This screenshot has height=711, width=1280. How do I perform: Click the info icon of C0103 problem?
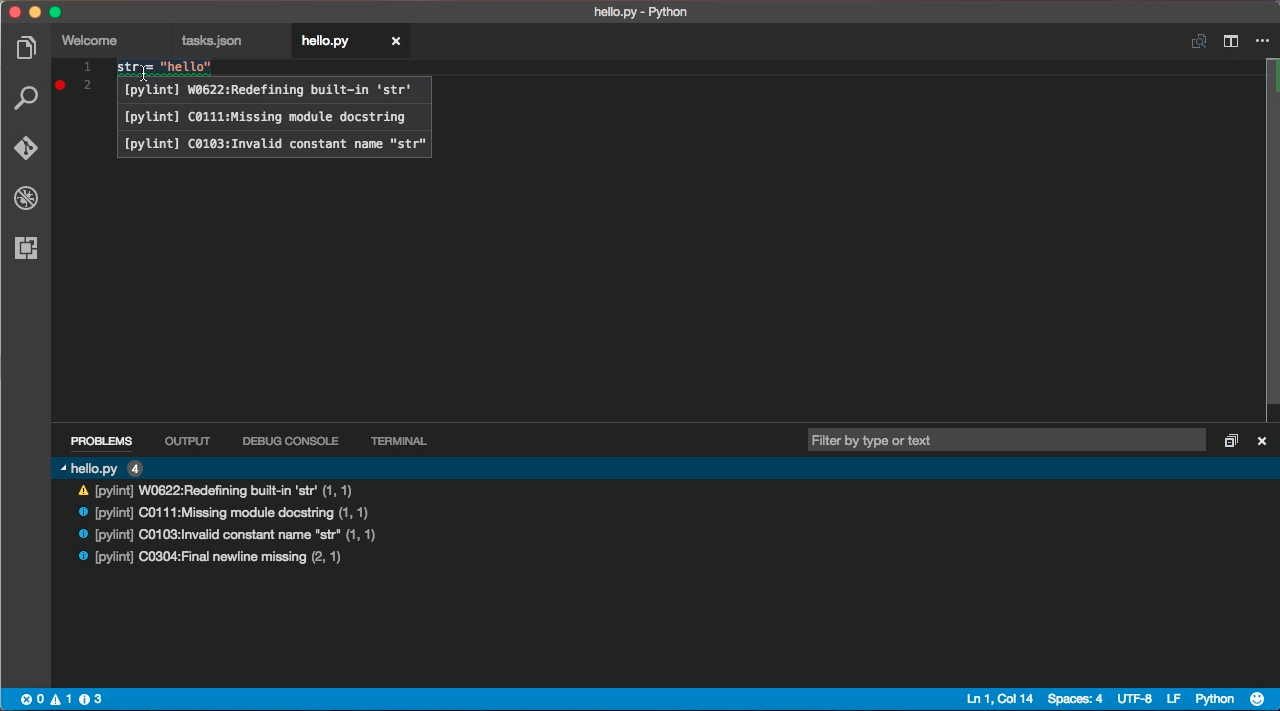tap(84, 534)
